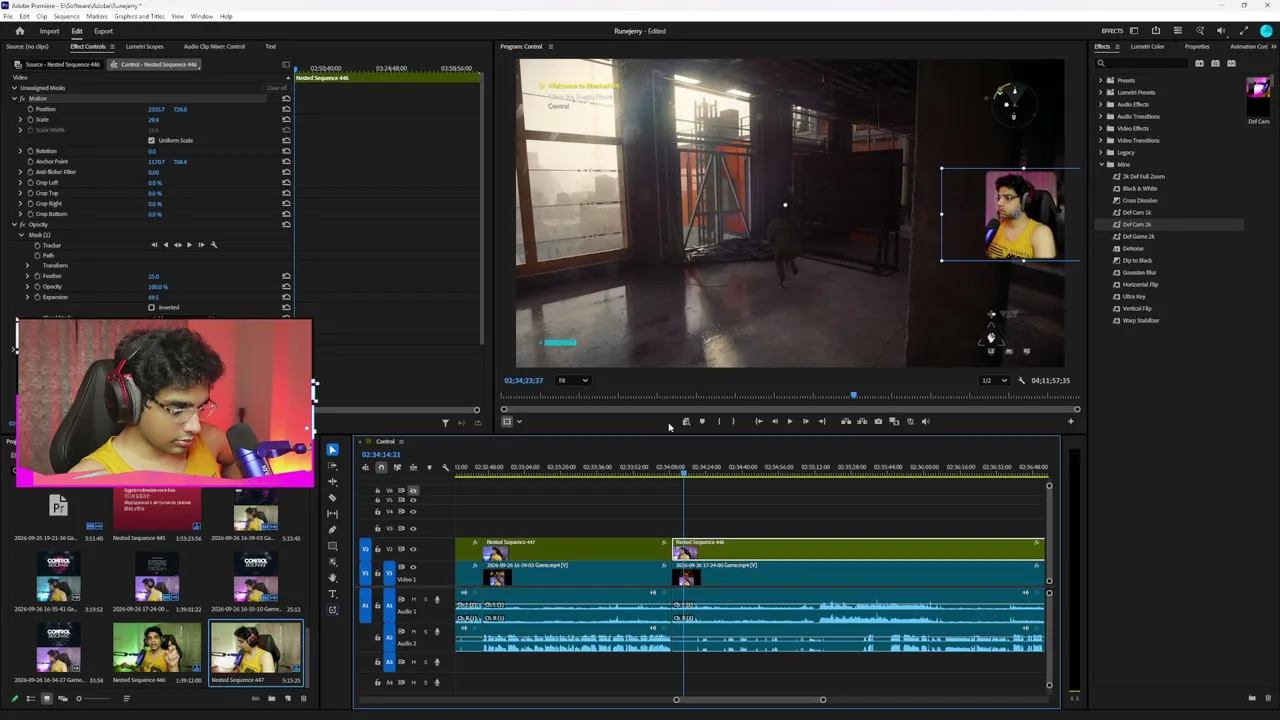Mute the Audio 1 track
This screenshot has width=1280, height=720.
413,599
